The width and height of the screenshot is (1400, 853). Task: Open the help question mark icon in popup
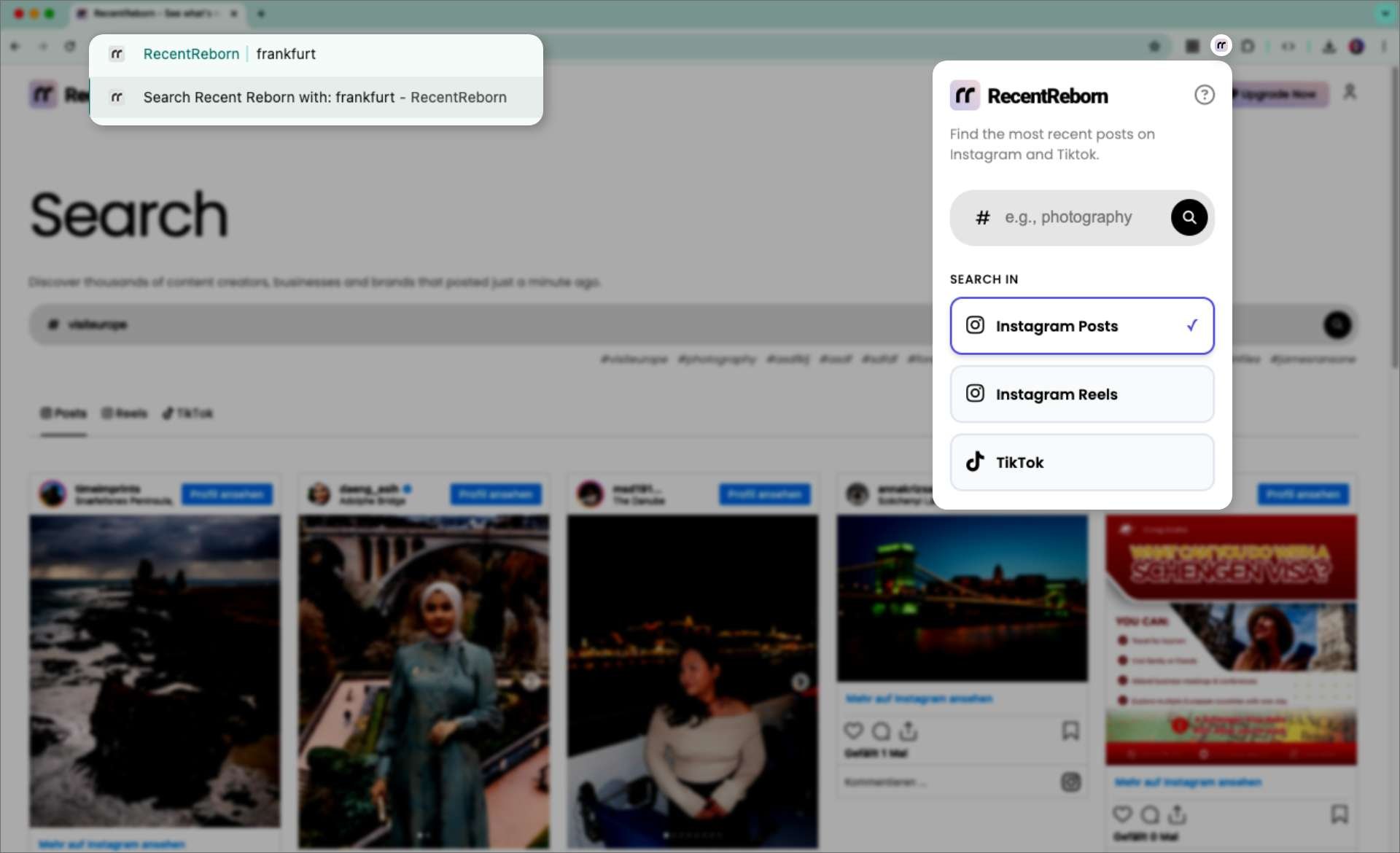[x=1204, y=95]
